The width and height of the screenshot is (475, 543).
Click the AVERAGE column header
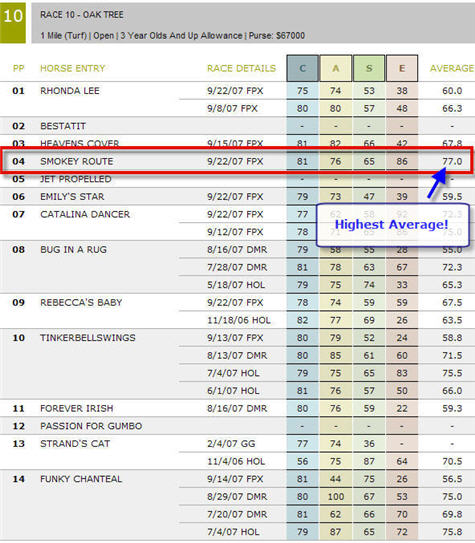click(x=451, y=68)
